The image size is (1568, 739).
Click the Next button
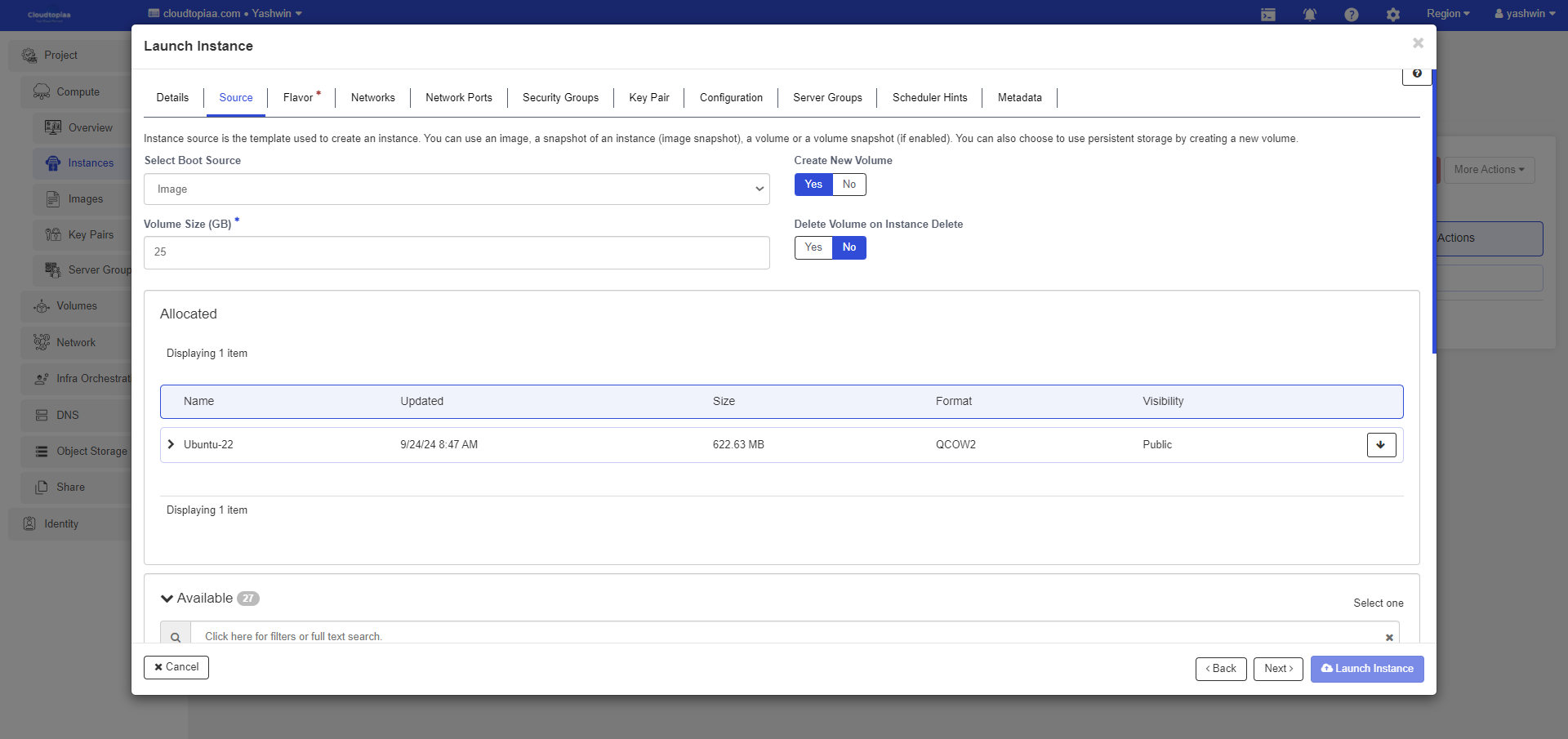coord(1278,669)
